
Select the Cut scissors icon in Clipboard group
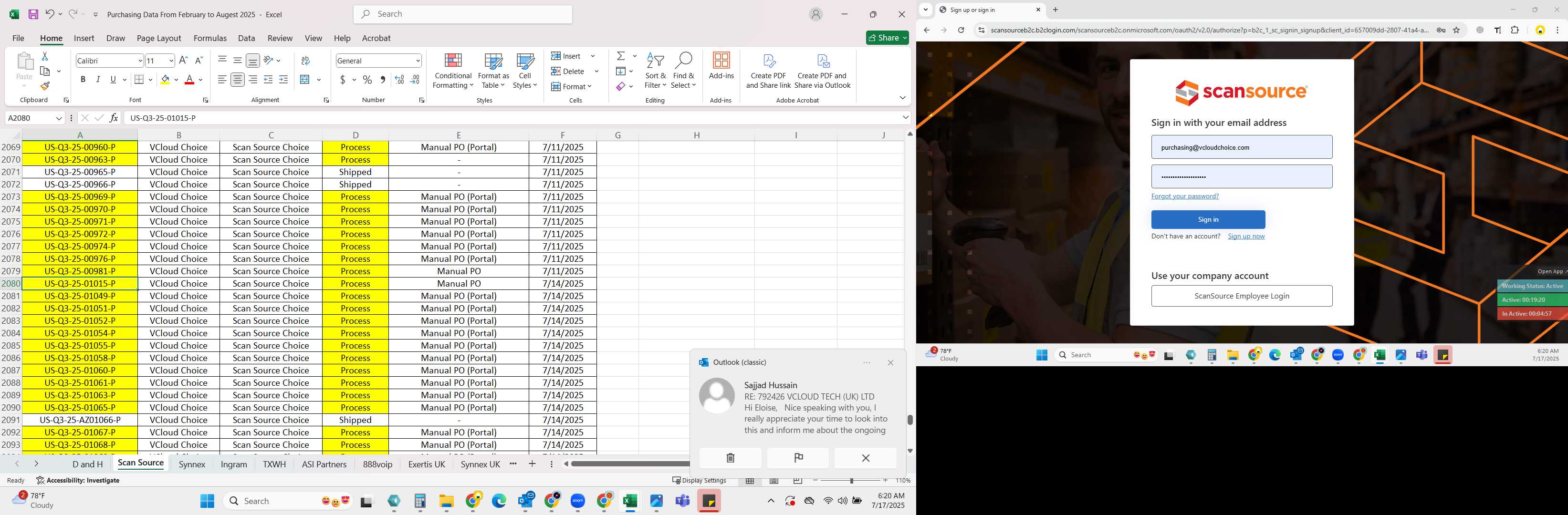click(44, 56)
